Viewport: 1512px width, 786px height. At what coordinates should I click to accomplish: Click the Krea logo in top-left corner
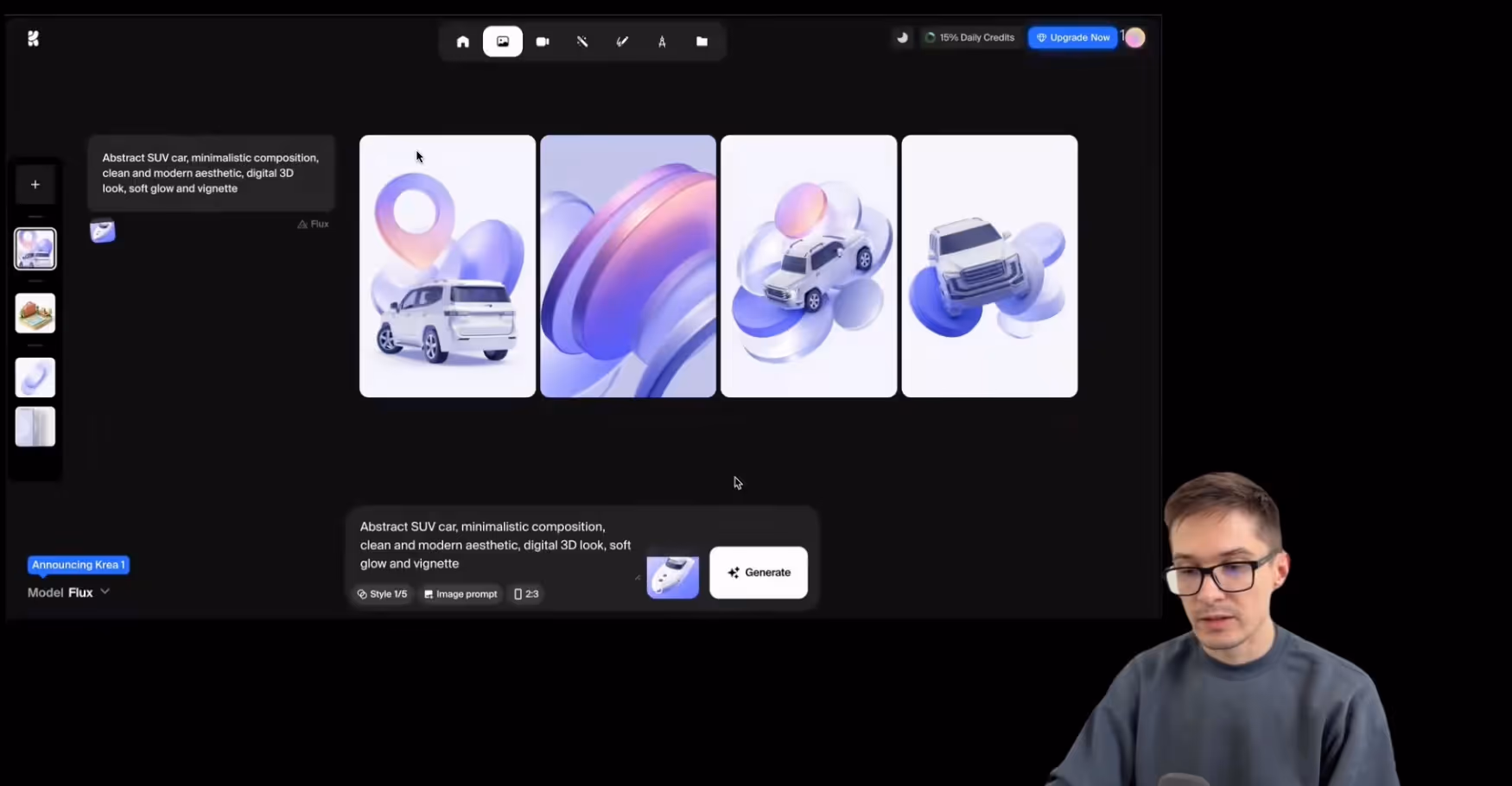point(33,37)
